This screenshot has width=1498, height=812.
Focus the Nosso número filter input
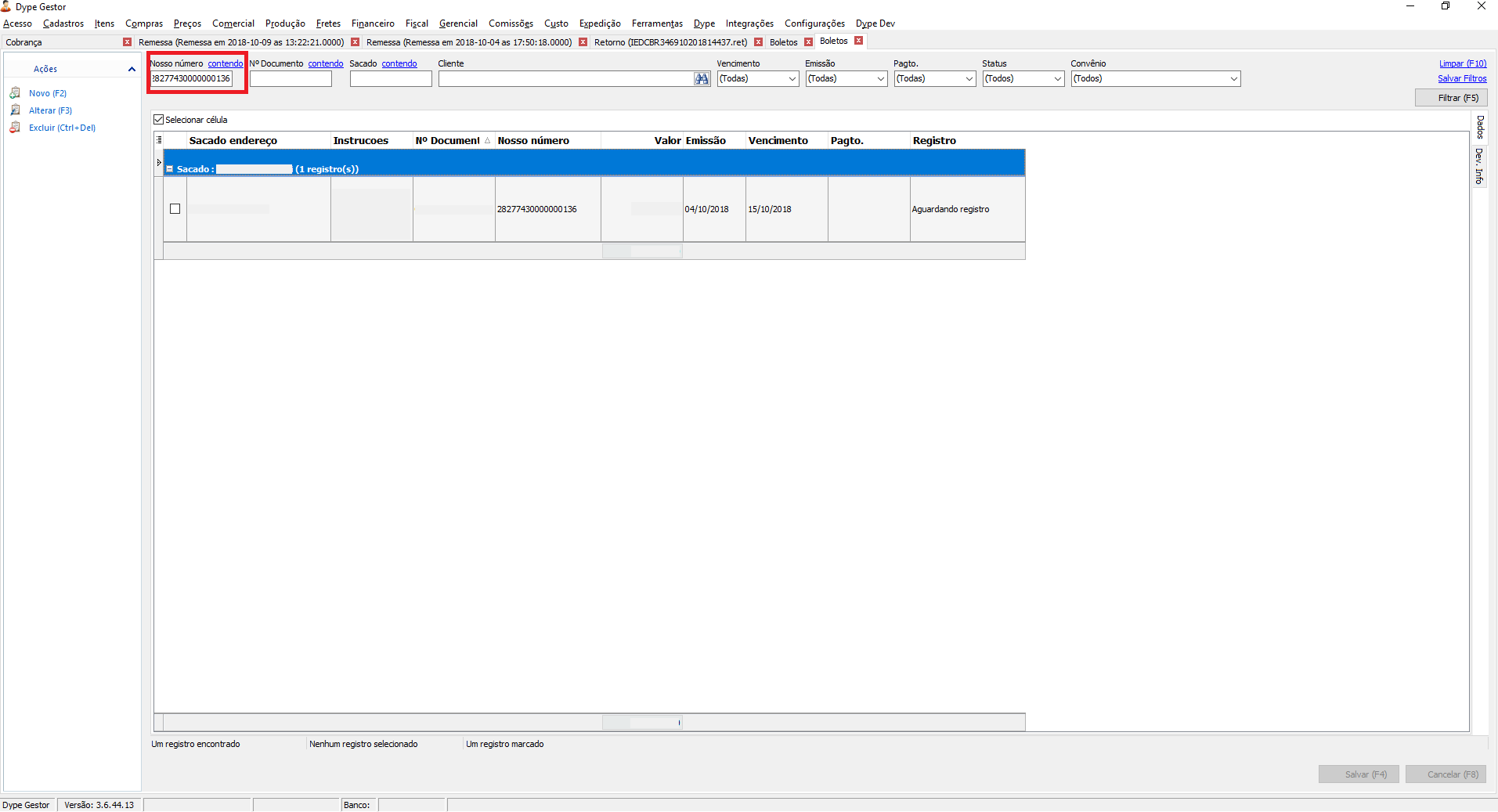tap(191, 78)
